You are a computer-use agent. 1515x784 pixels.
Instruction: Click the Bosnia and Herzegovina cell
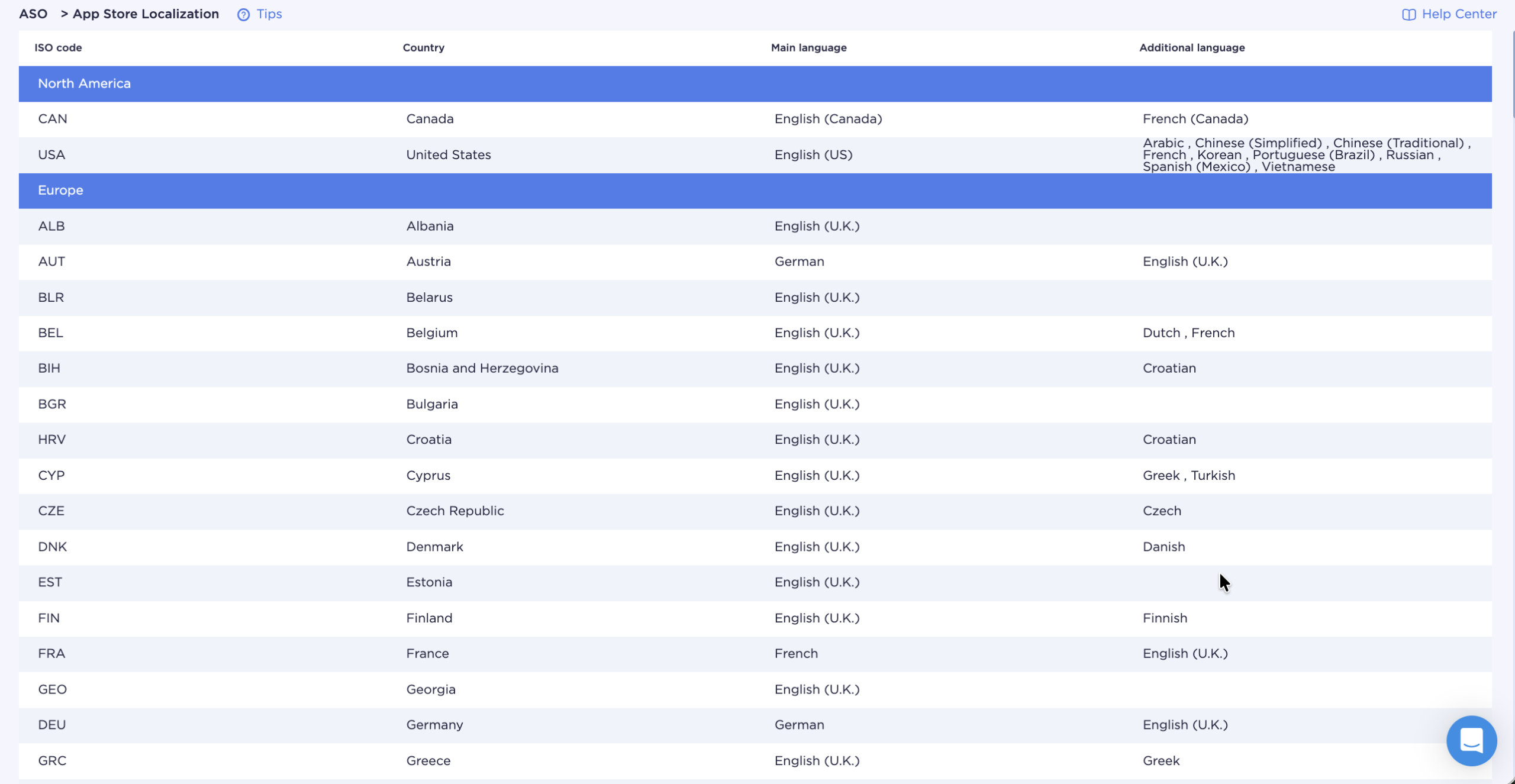coord(482,369)
